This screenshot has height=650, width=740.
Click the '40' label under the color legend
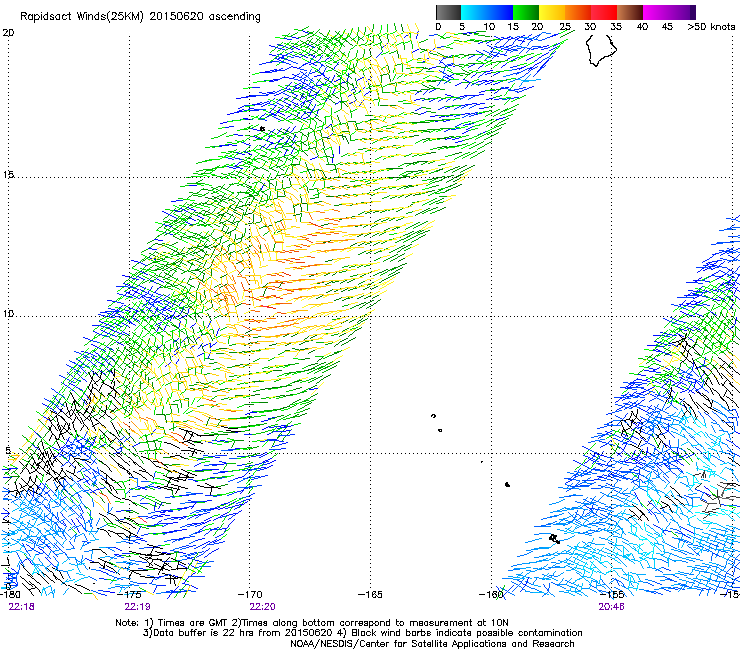pos(642,26)
